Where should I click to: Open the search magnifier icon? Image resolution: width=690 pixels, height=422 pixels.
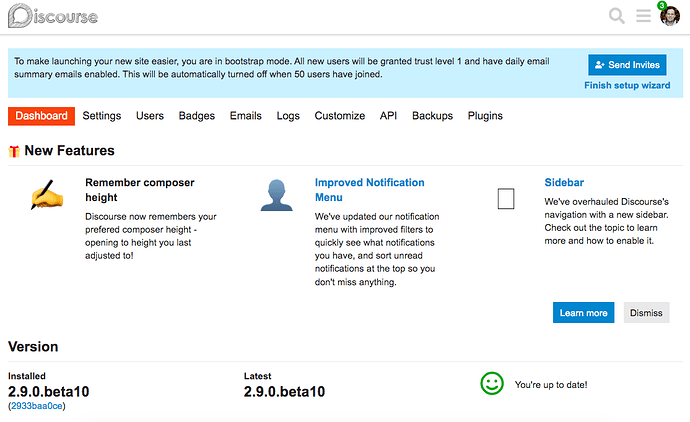pos(617,16)
